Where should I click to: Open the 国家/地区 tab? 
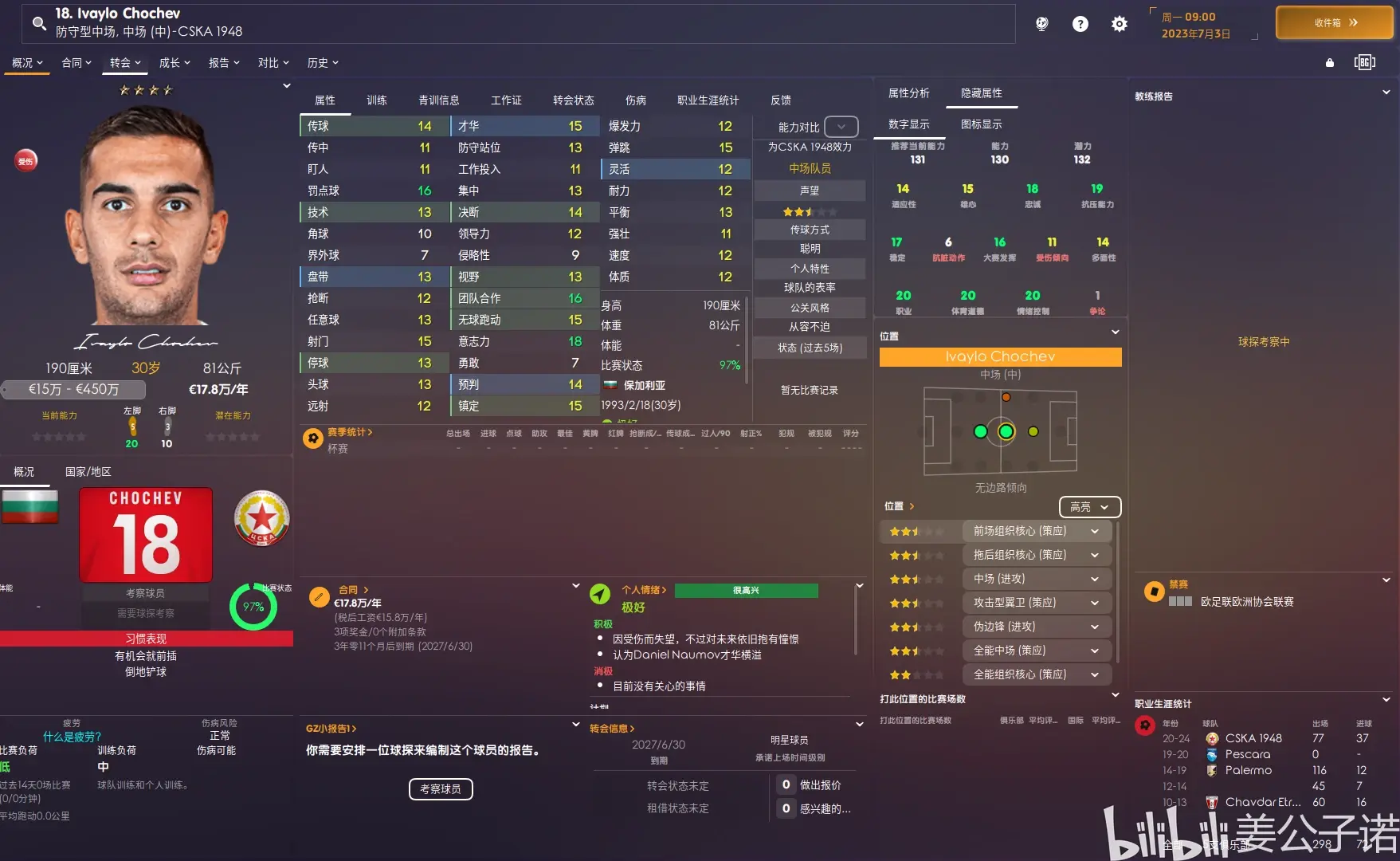[x=88, y=472]
